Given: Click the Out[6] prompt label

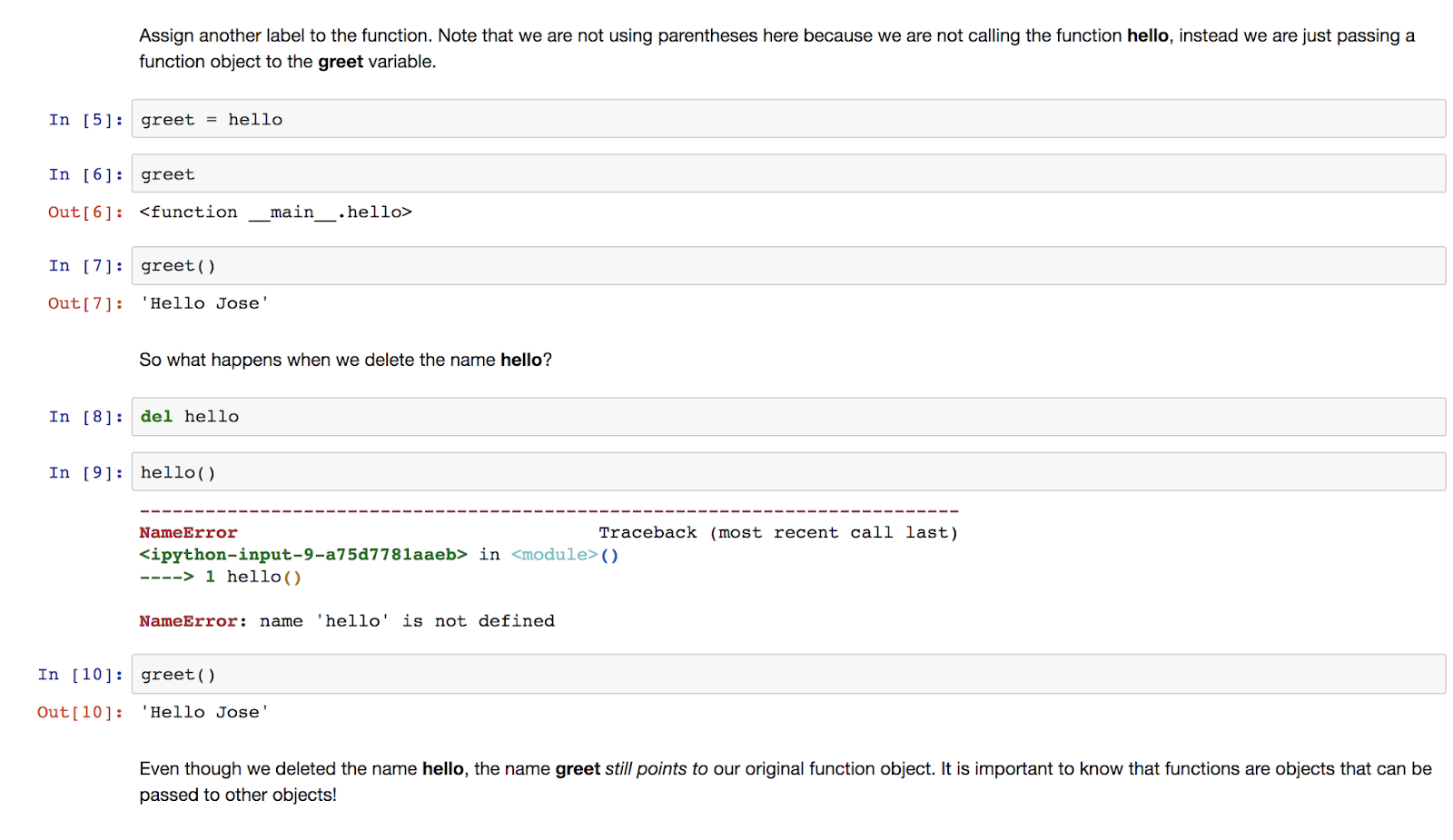Looking at the screenshot, I should pos(84,212).
